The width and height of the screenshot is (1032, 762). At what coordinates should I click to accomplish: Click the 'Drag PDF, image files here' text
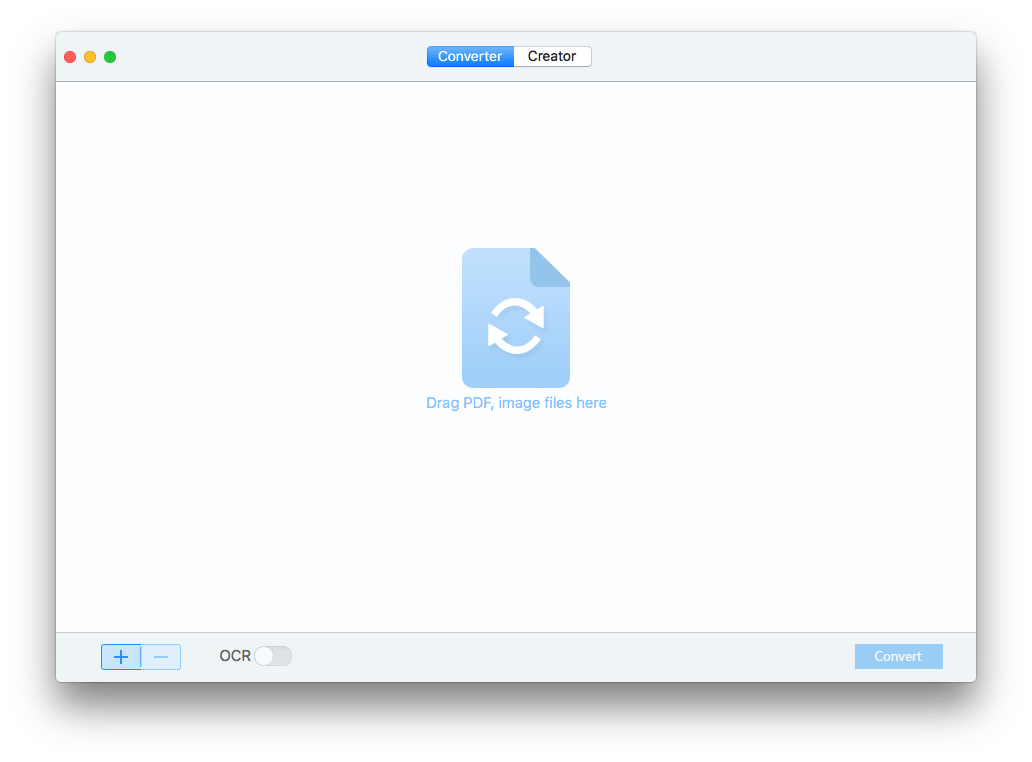[x=516, y=402]
